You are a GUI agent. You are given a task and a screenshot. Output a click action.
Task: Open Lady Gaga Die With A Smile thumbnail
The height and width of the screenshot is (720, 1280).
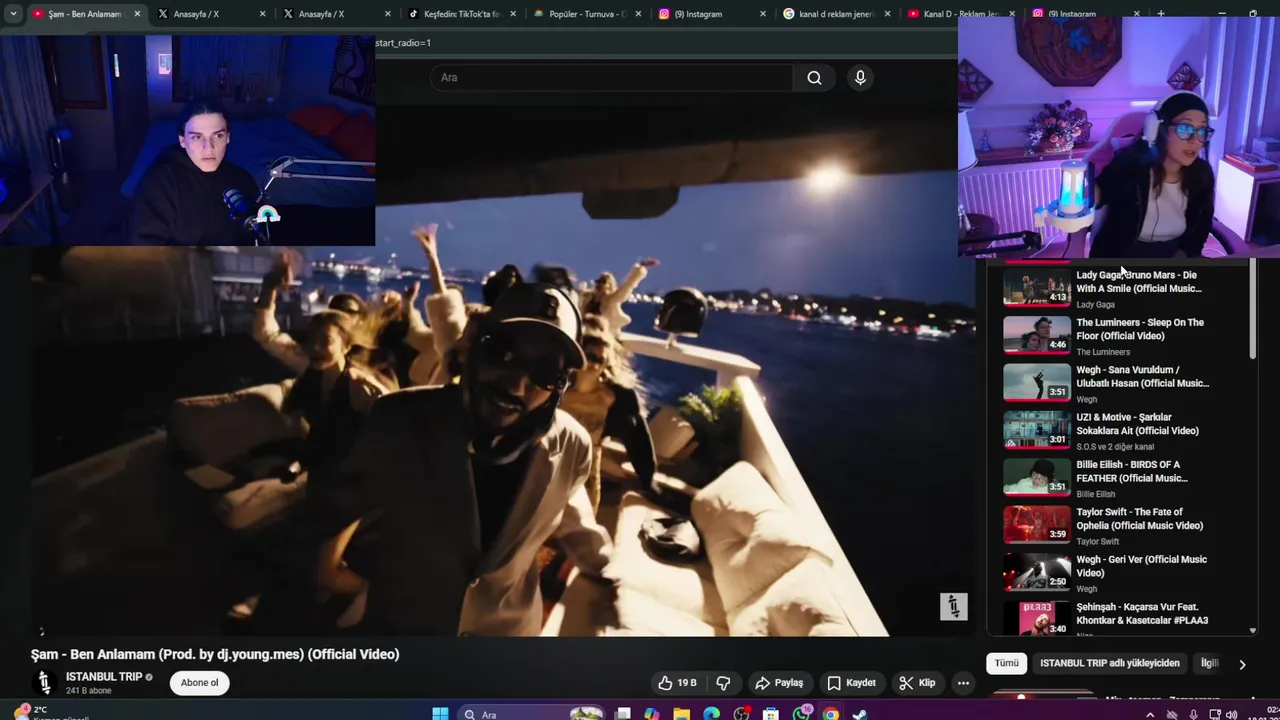tap(1037, 288)
